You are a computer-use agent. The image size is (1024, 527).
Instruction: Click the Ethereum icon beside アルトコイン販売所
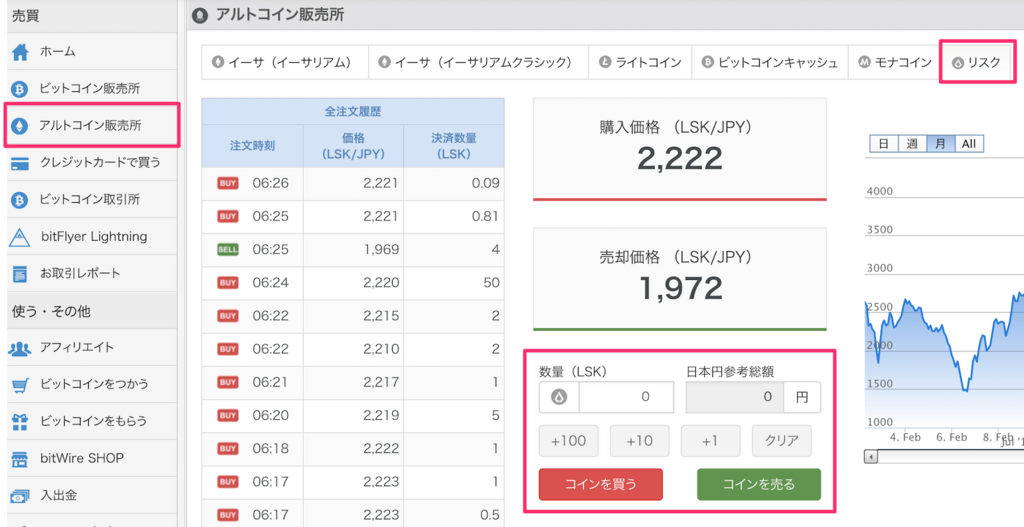tap(20, 125)
